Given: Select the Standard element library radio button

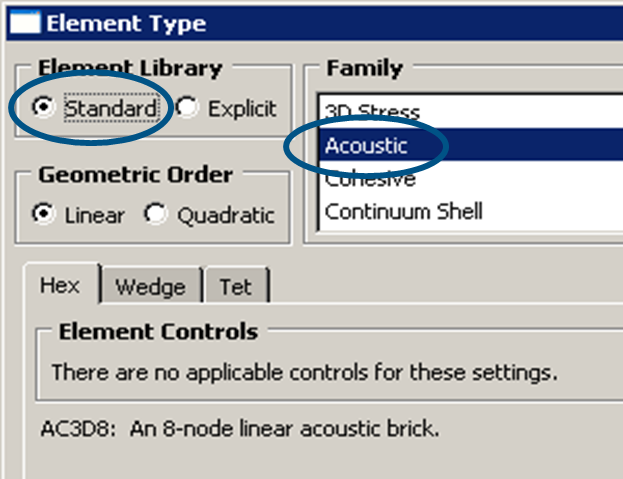Looking at the screenshot, I should (x=44, y=107).
